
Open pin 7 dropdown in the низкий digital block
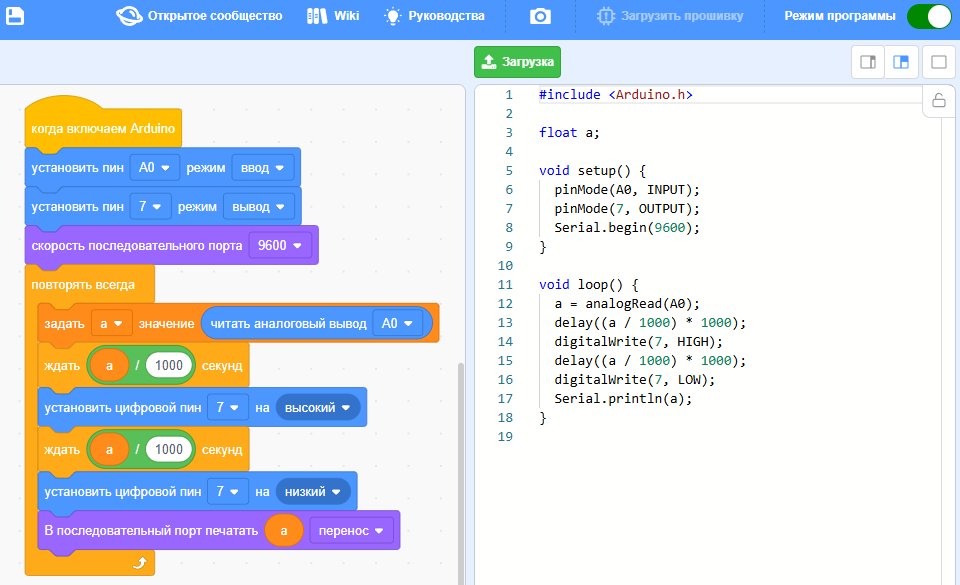(228, 491)
